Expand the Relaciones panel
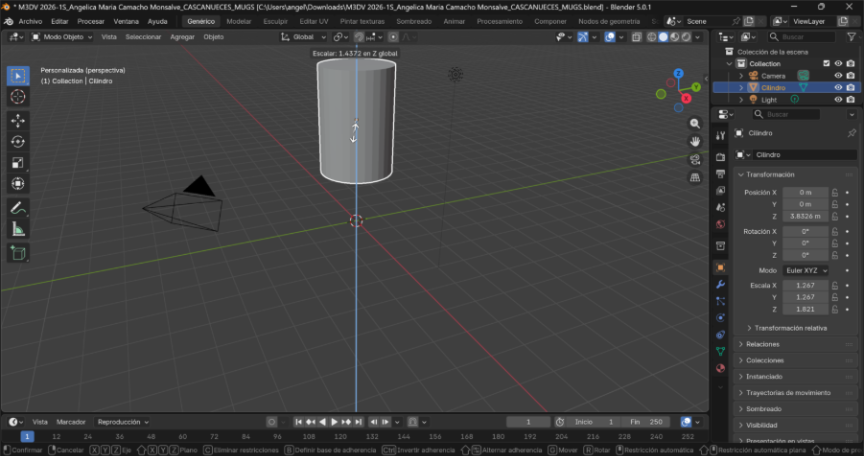864x456 pixels. click(763, 344)
